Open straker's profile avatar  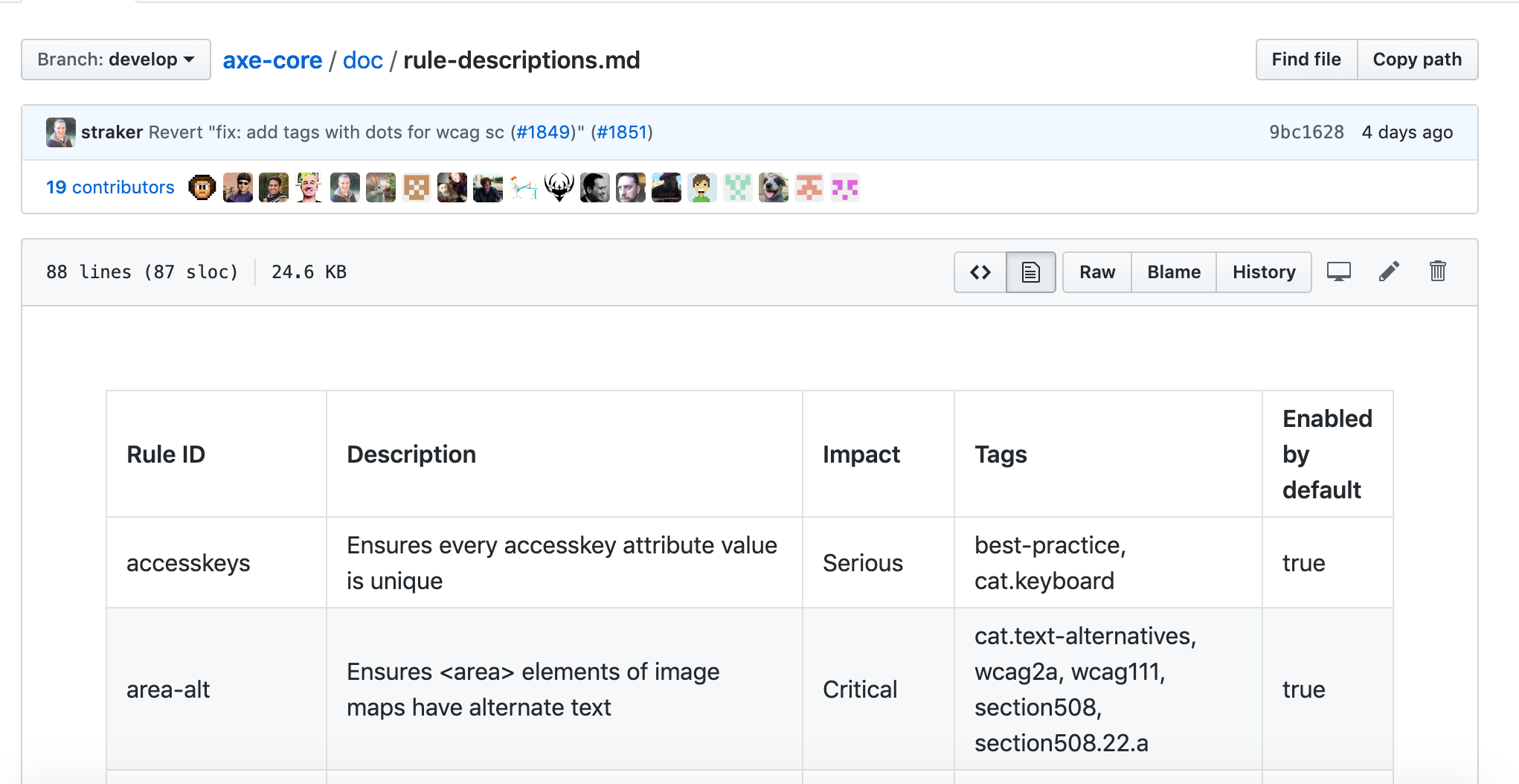[x=60, y=132]
